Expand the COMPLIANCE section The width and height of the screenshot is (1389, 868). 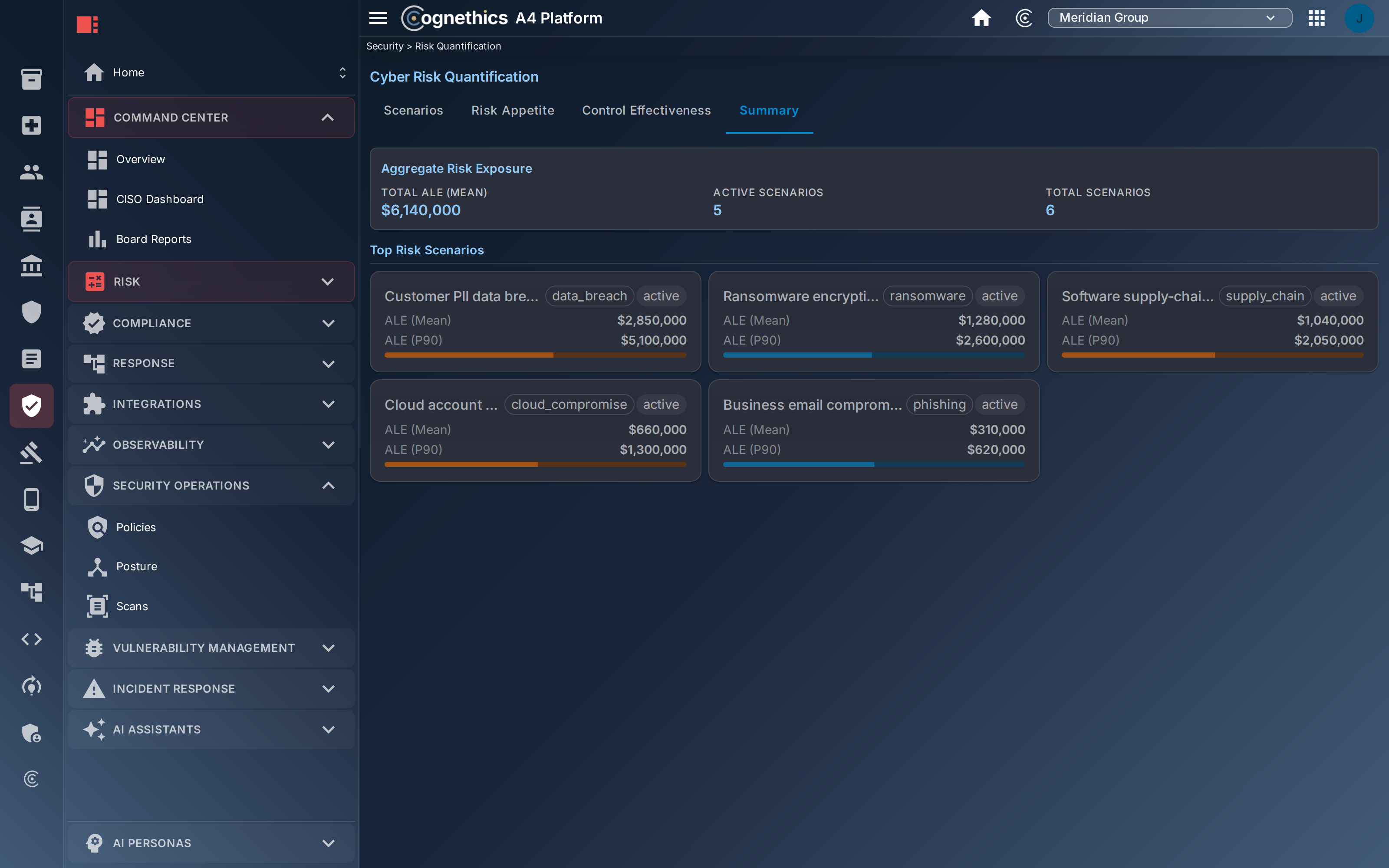pyautogui.click(x=211, y=323)
